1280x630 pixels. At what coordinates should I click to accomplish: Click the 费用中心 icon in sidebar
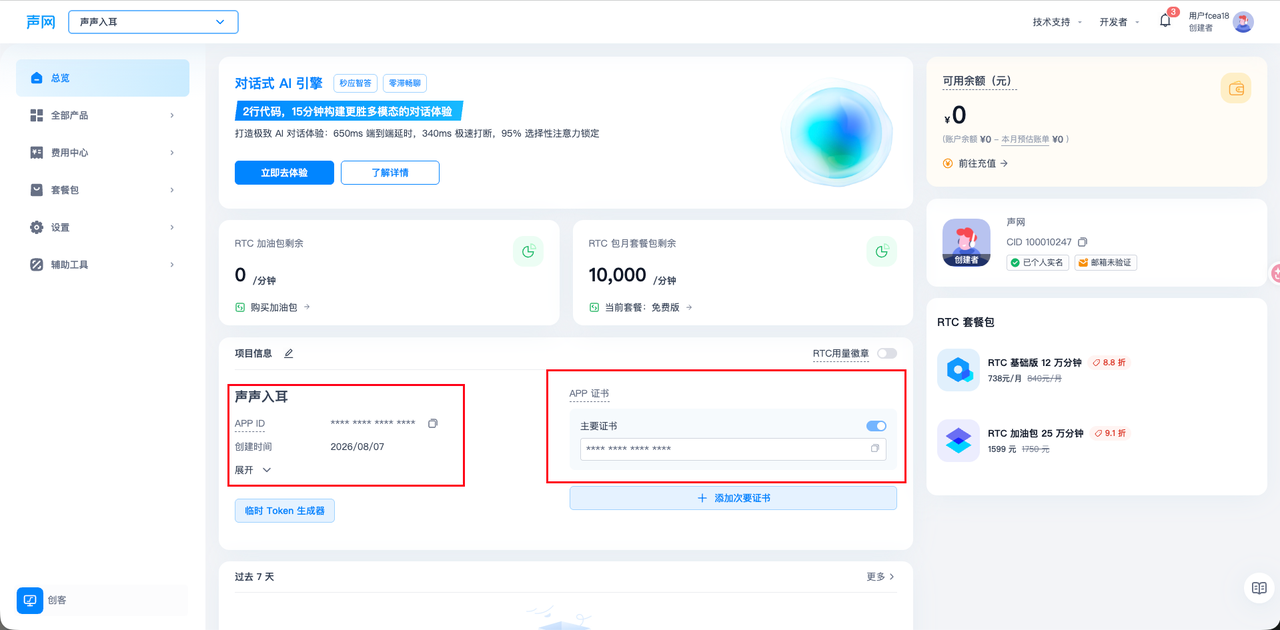point(37,153)
